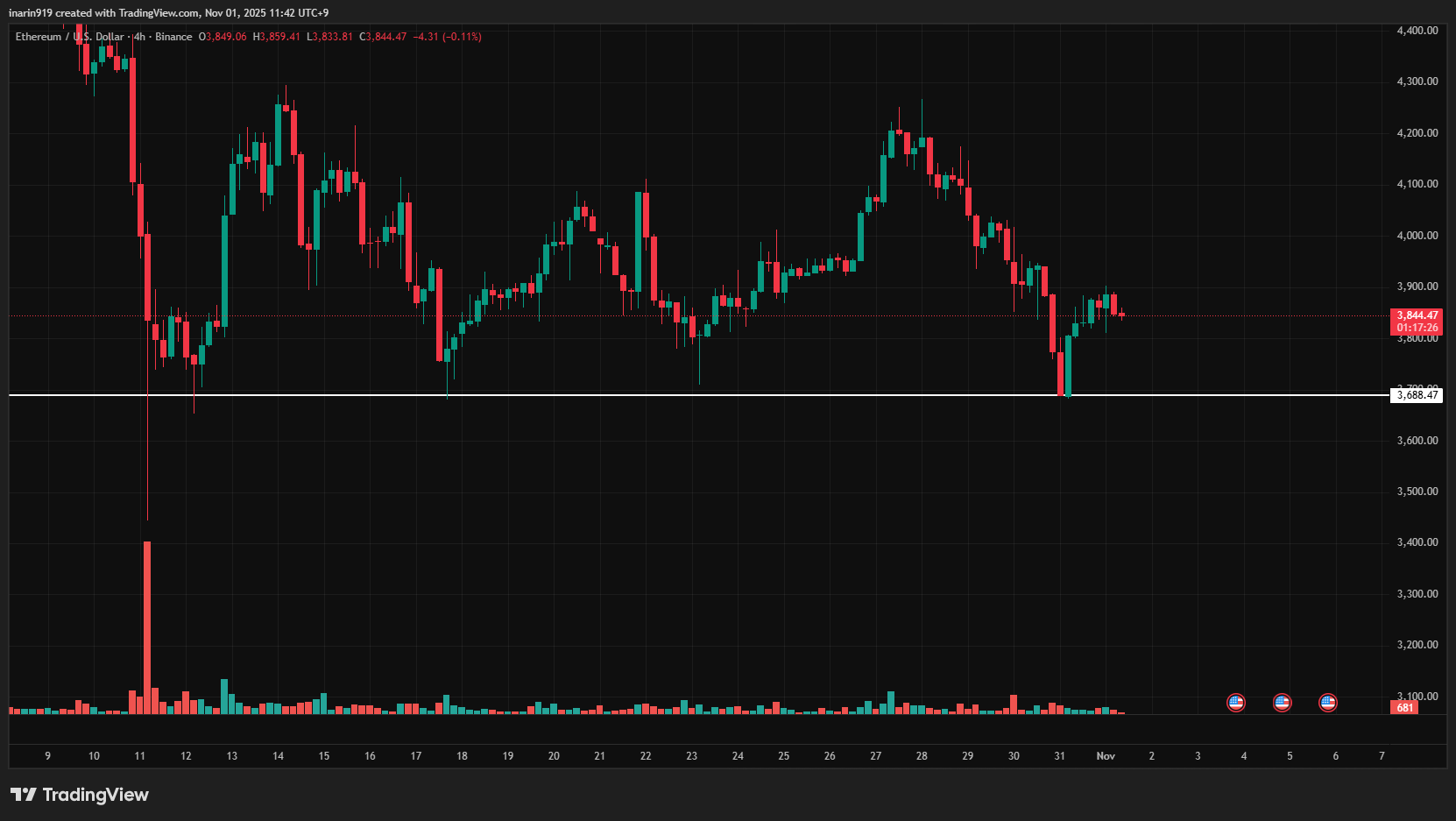Click the Binance exchange name in legend
This screenshot has height=821, width=1456.
(x=173, y=37)
